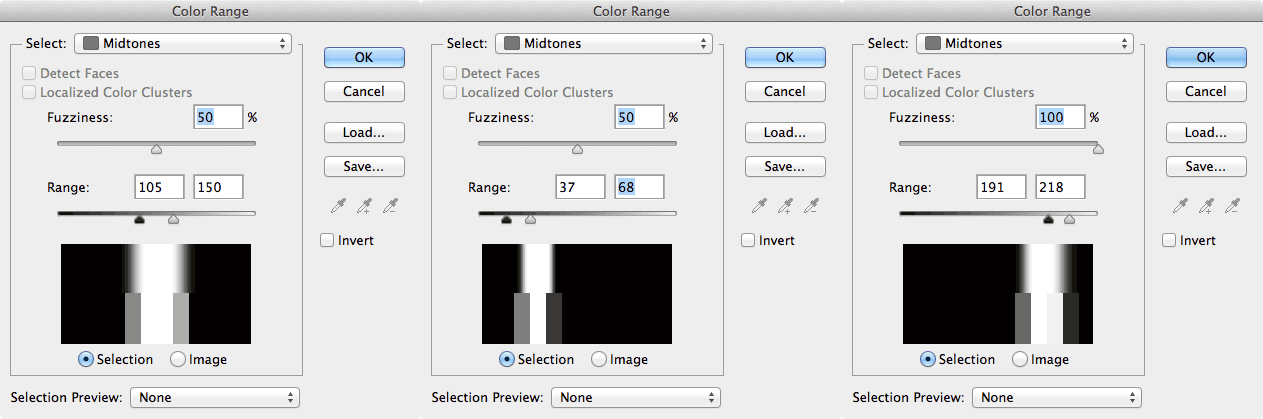Click Subtract from Sample eyedropper in left dialog

pos(390,206)
